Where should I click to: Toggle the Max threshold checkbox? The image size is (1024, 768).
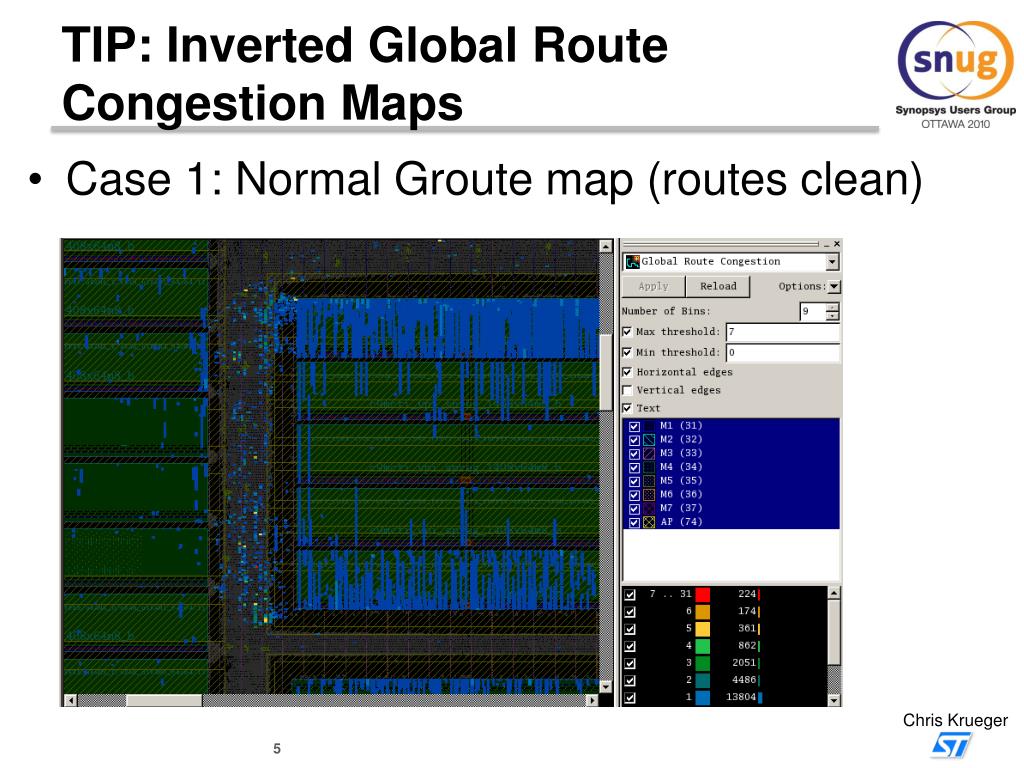tap(628, 332)
